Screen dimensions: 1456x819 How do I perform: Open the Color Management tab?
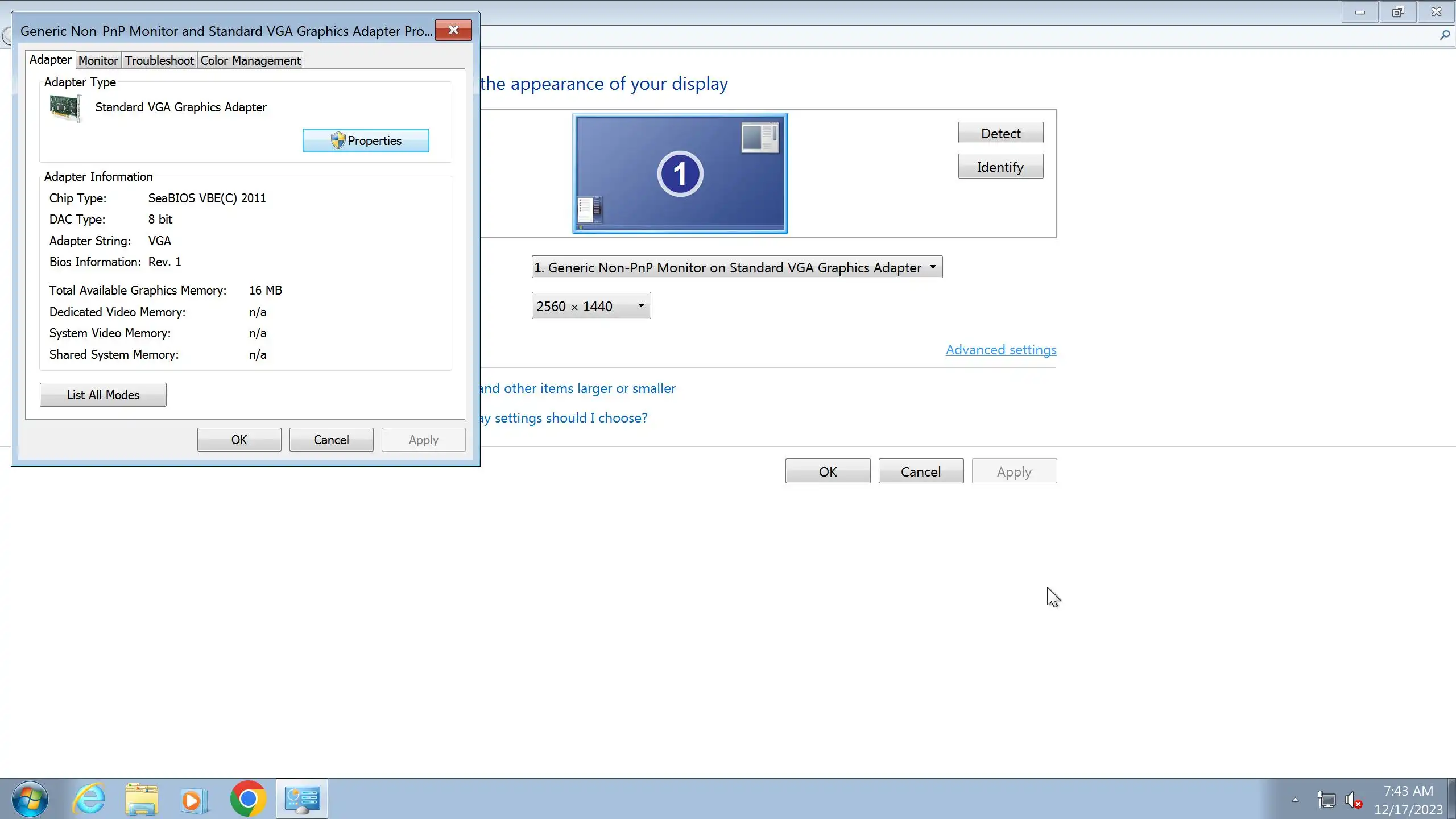250,60
